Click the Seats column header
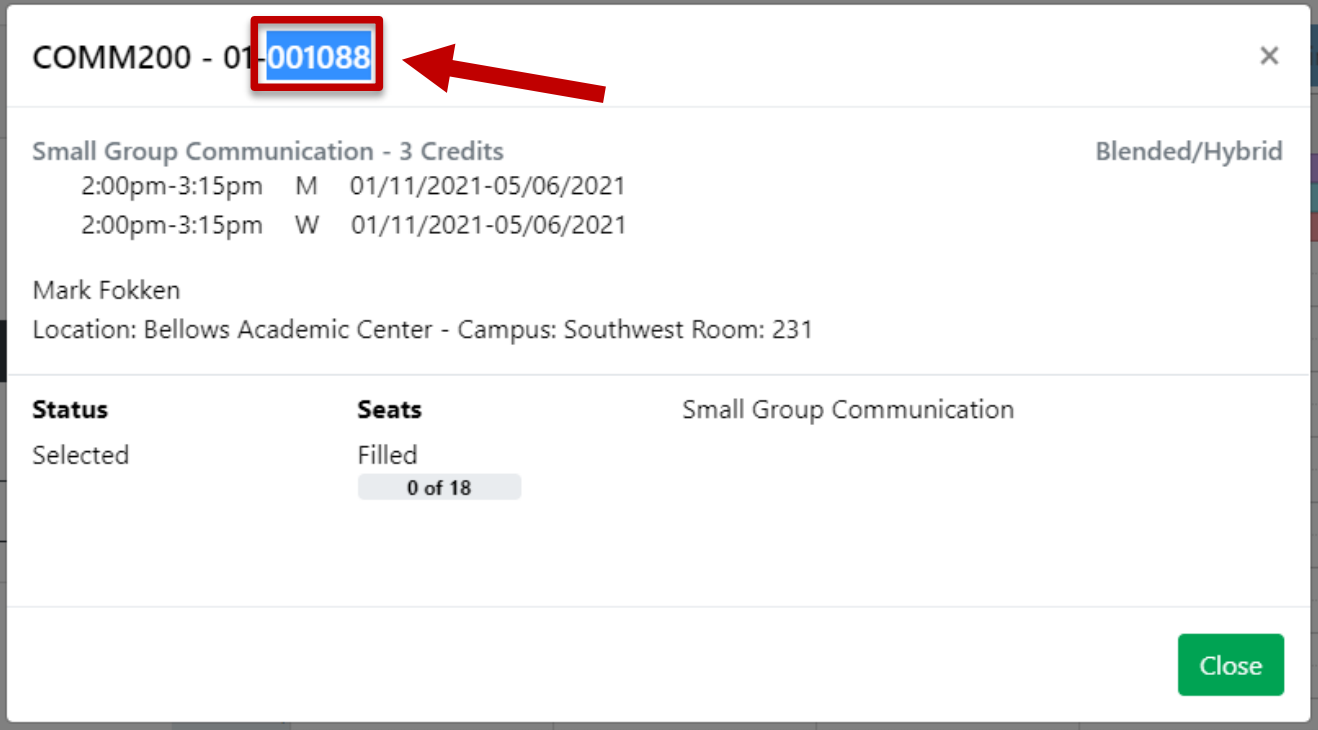 tap(390, 410)
